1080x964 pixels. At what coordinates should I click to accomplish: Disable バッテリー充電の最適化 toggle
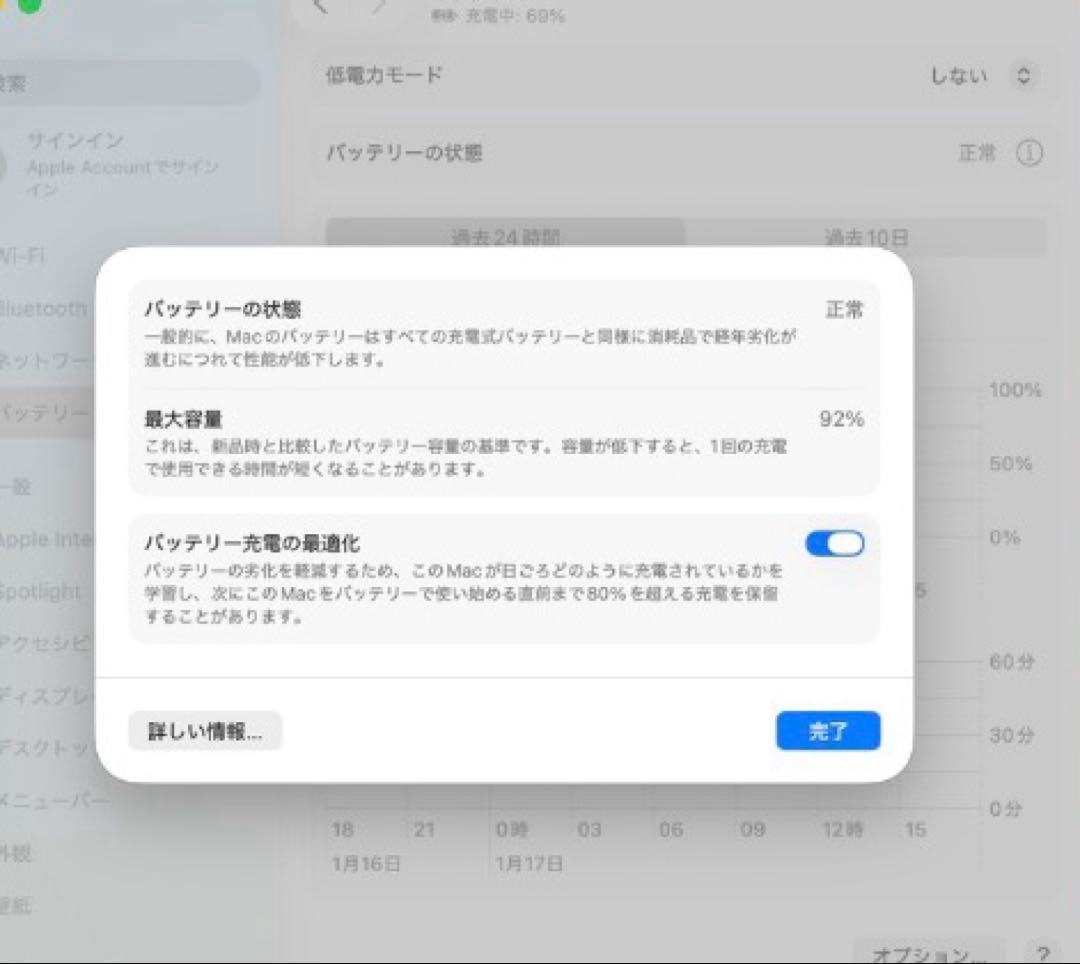(x=834, y=543)
